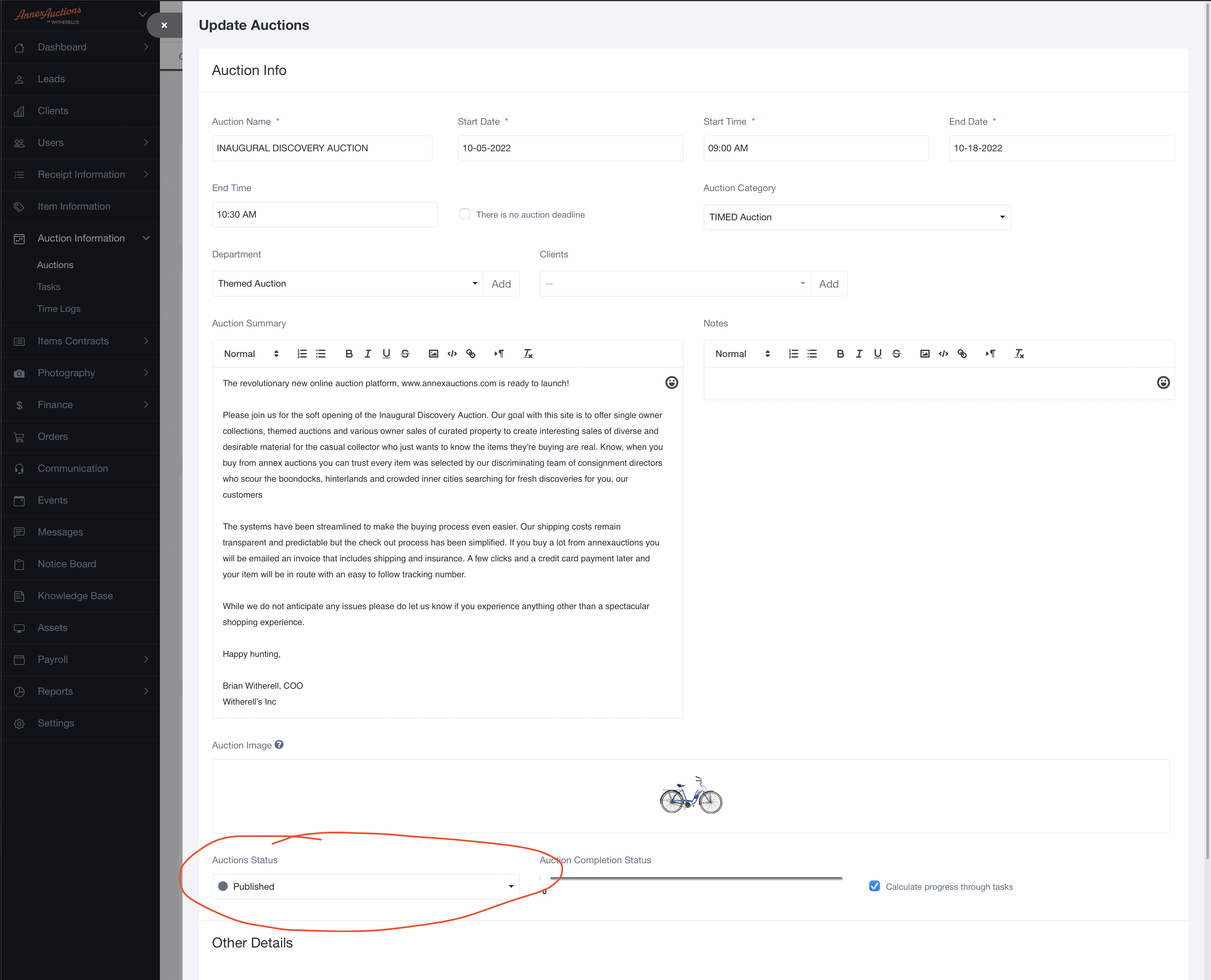1211x980 pixels.
Task: Click the Auction Name input field
Action: point(322,148)
